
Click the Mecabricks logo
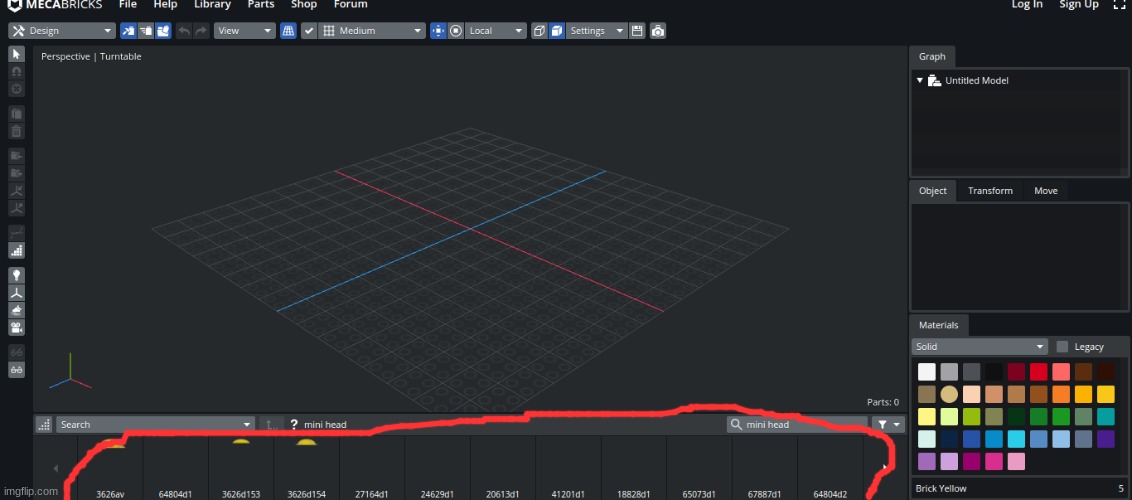(56, 4)
